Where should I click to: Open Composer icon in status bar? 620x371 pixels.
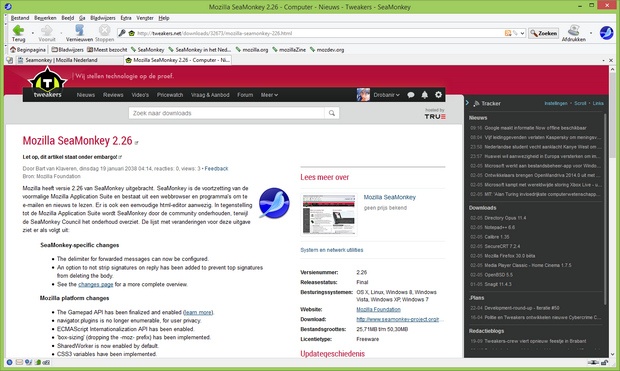(28, 362)
